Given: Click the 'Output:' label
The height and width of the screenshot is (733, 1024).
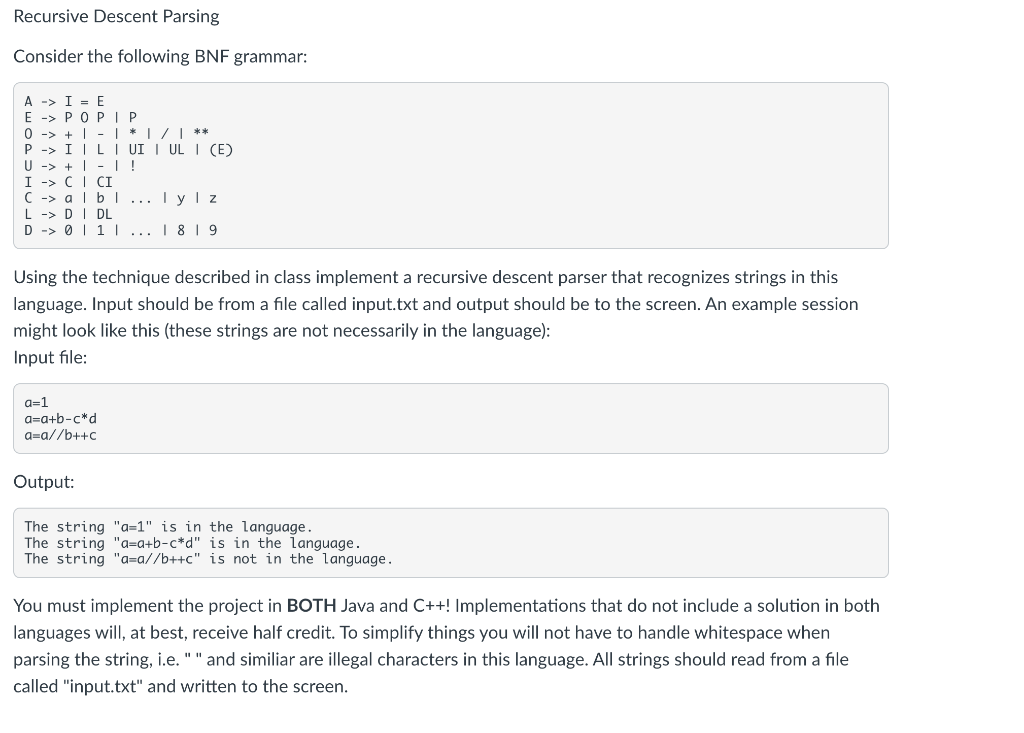Looking at the screenshot, I should pyautogui.click(x=44, y=482).
